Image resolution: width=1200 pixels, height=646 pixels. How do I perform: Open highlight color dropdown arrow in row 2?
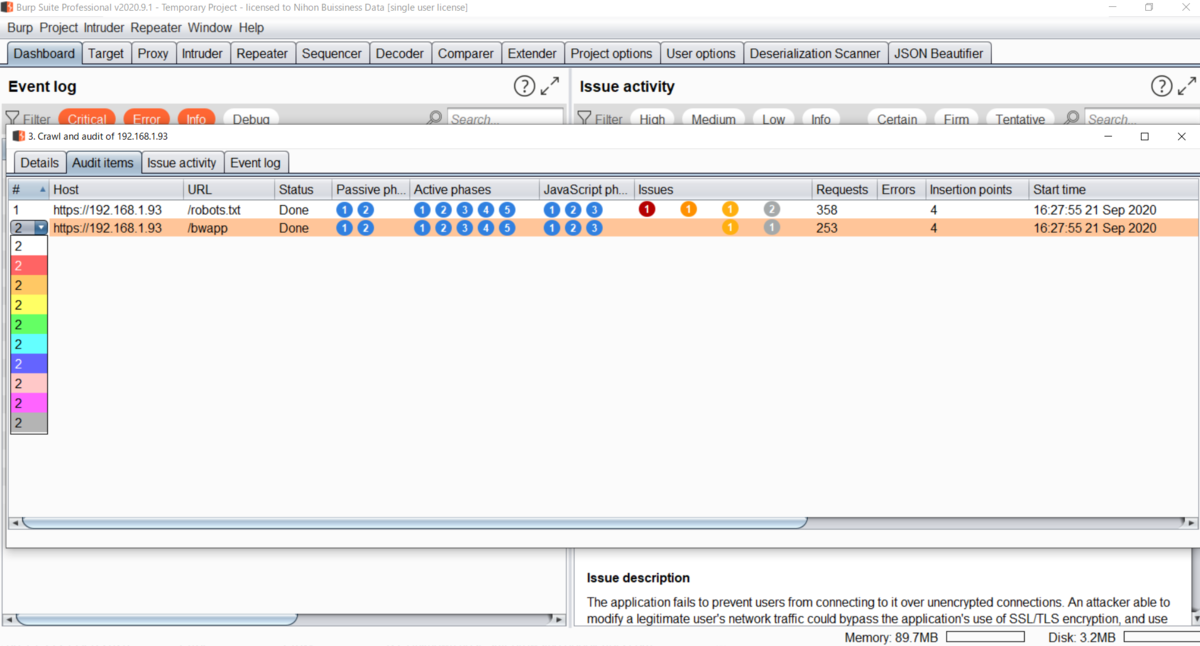tap(41, 228)
